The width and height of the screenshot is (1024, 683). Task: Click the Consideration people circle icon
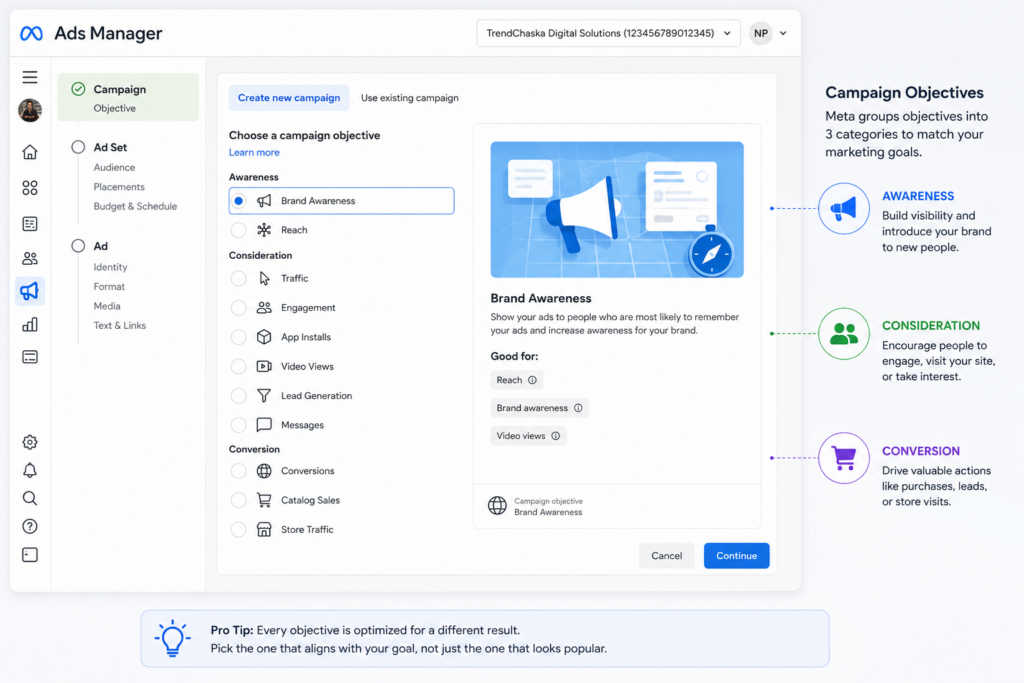tap(844, 334)
